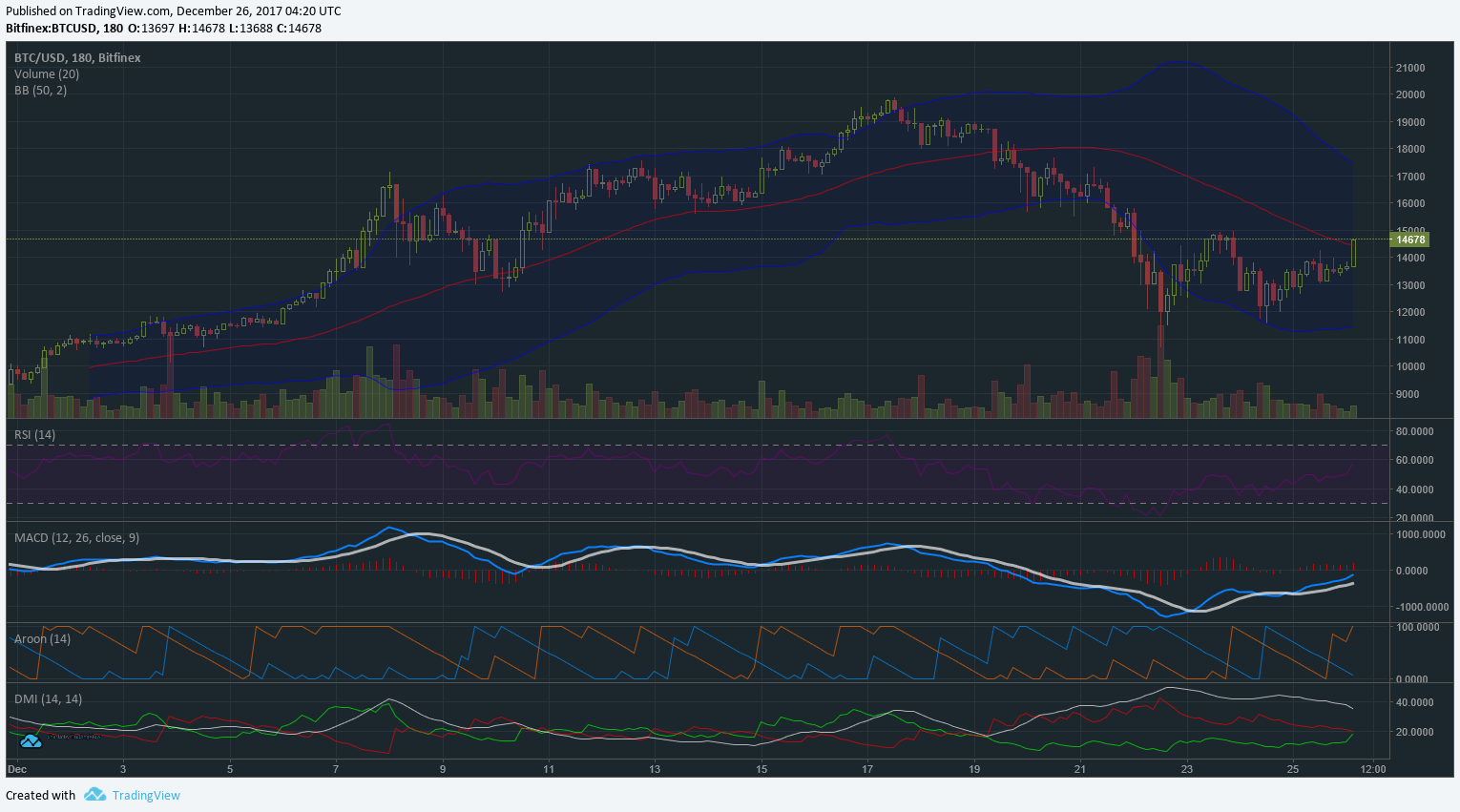Image resolution: width=1460 pixels, height=812 pixels.
Task: Select the MACD (12, 26, close, 9) label
Action: point(77,538)
